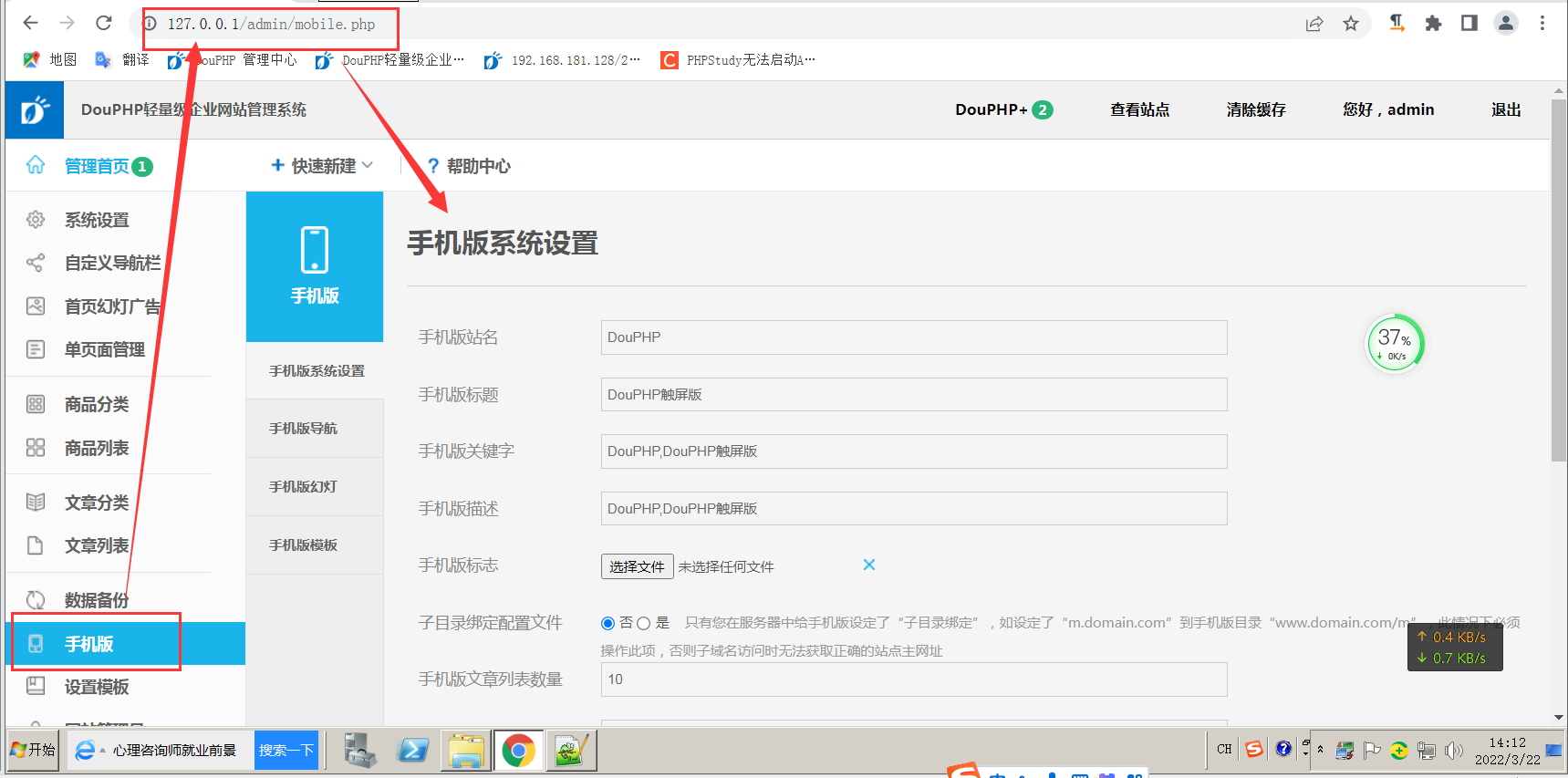
Task: Open File Explorer from the taskbar
Action: 466,751
